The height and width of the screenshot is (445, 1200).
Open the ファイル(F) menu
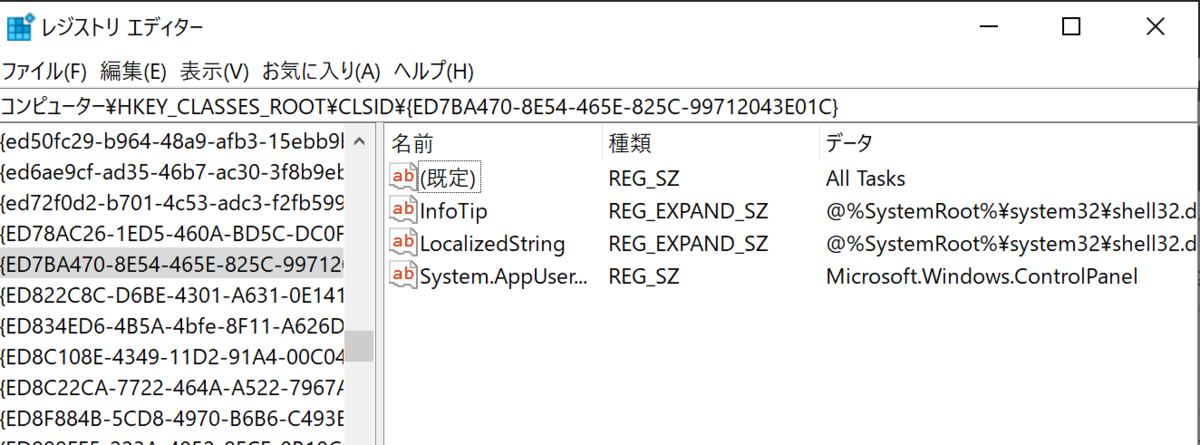pos(45,72)
